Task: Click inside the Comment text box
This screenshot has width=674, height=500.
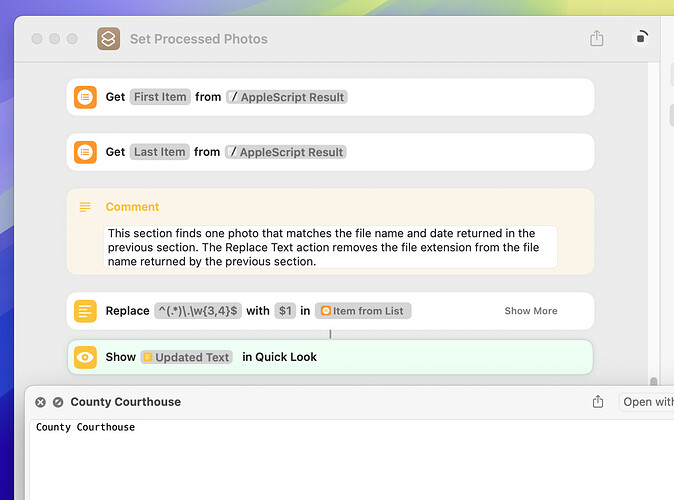Action: pos(330,247)
